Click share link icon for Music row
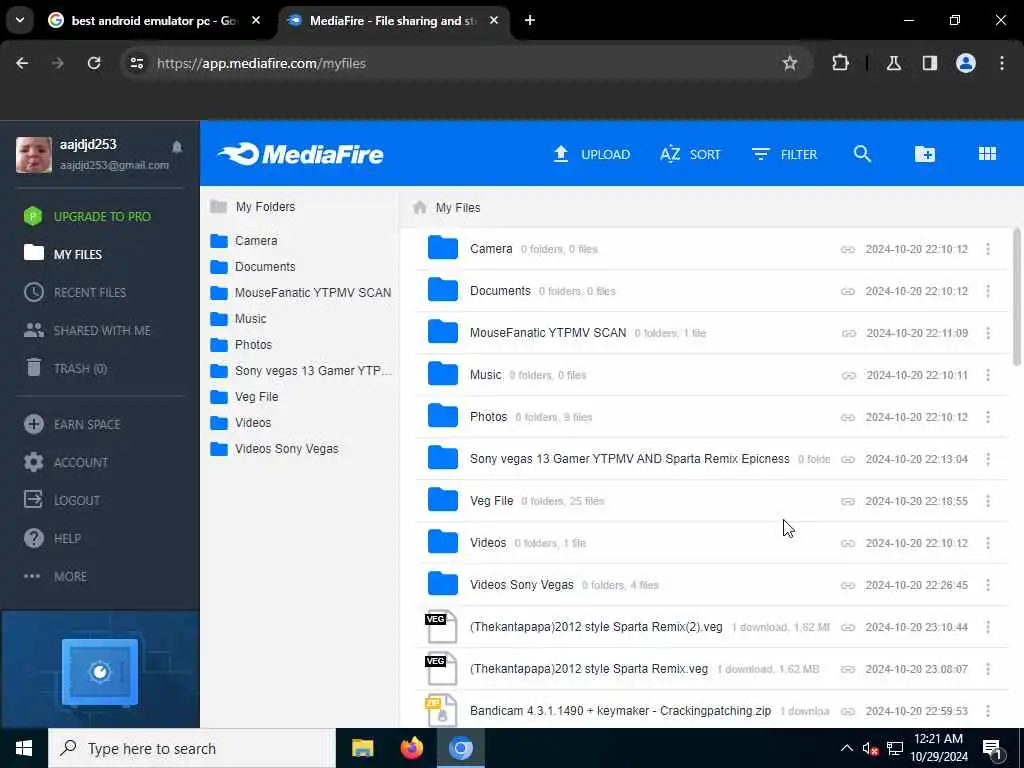The width and height of the screenshot is (1024, 768). (848, 376)
